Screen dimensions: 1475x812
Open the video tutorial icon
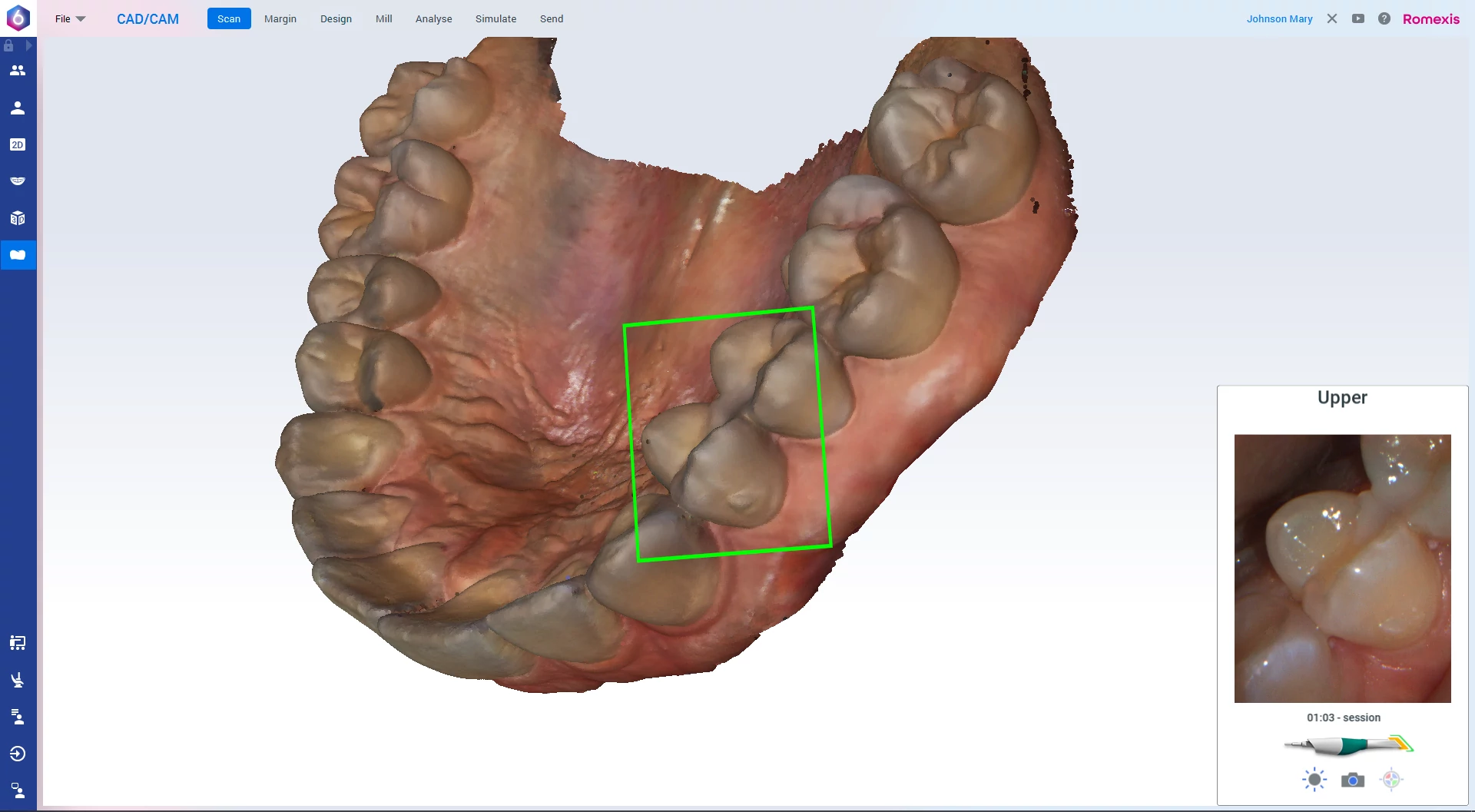pos(1358,18)
